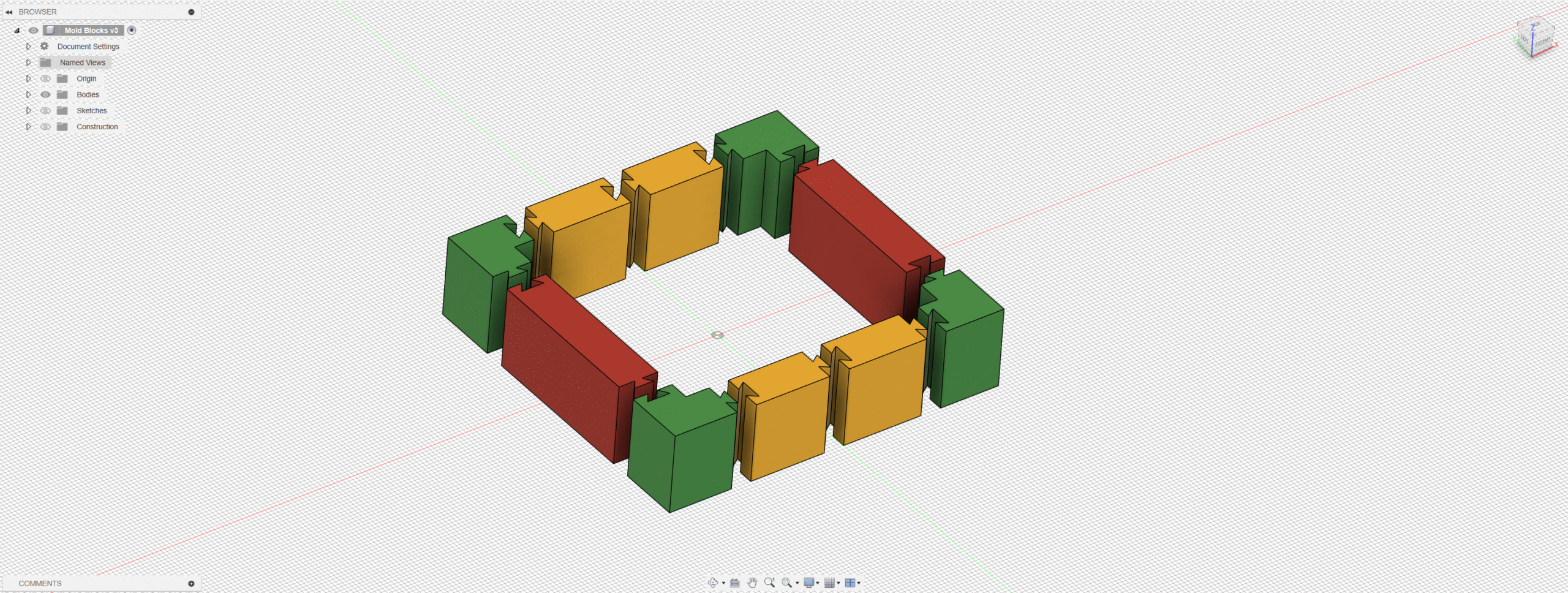Click the Zoom Window fit icon
Viewport: 1568px width, 593px height.
click(786, 583)
